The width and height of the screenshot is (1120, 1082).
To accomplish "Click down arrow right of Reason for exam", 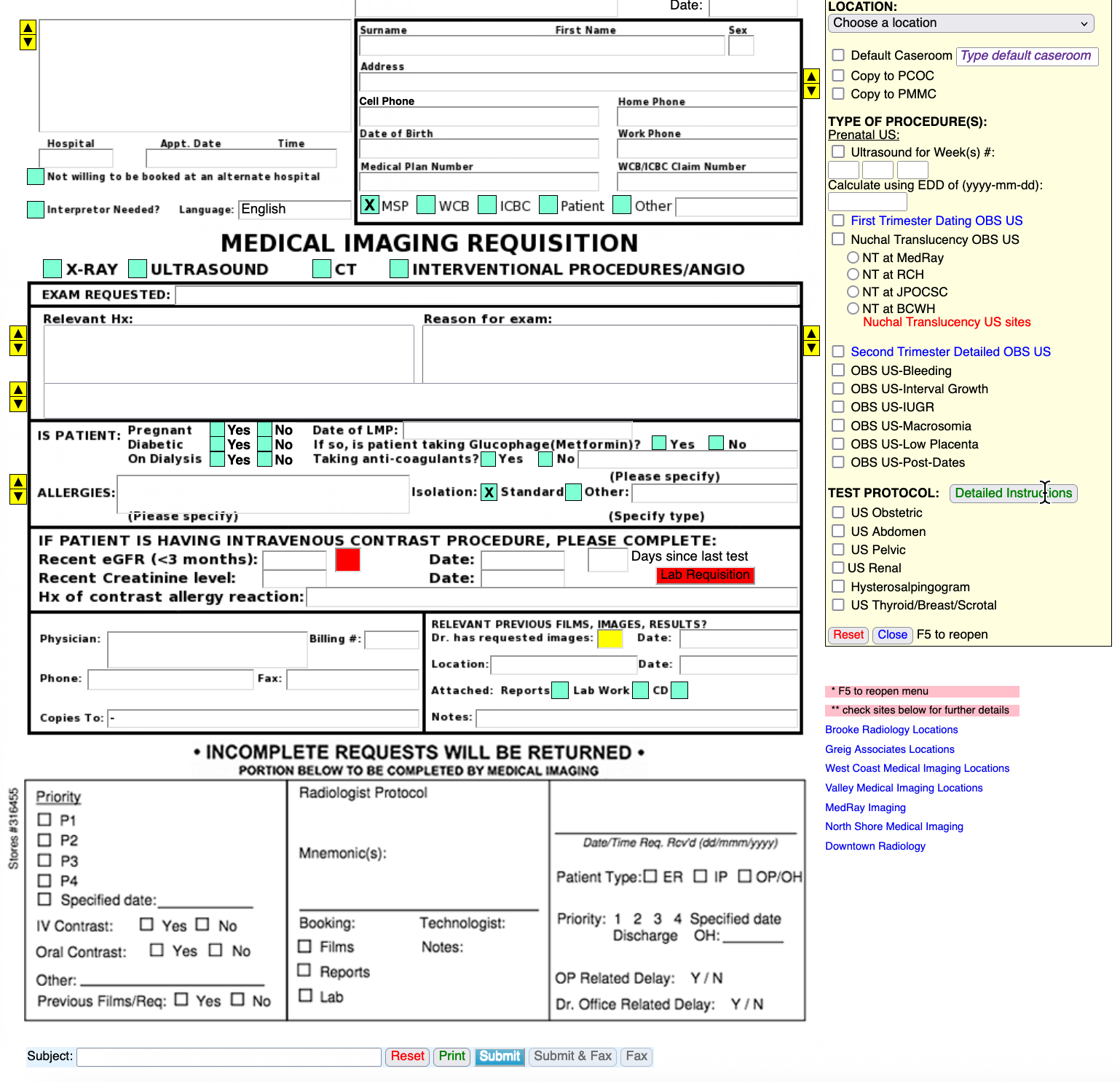I will tap(811, 348).
